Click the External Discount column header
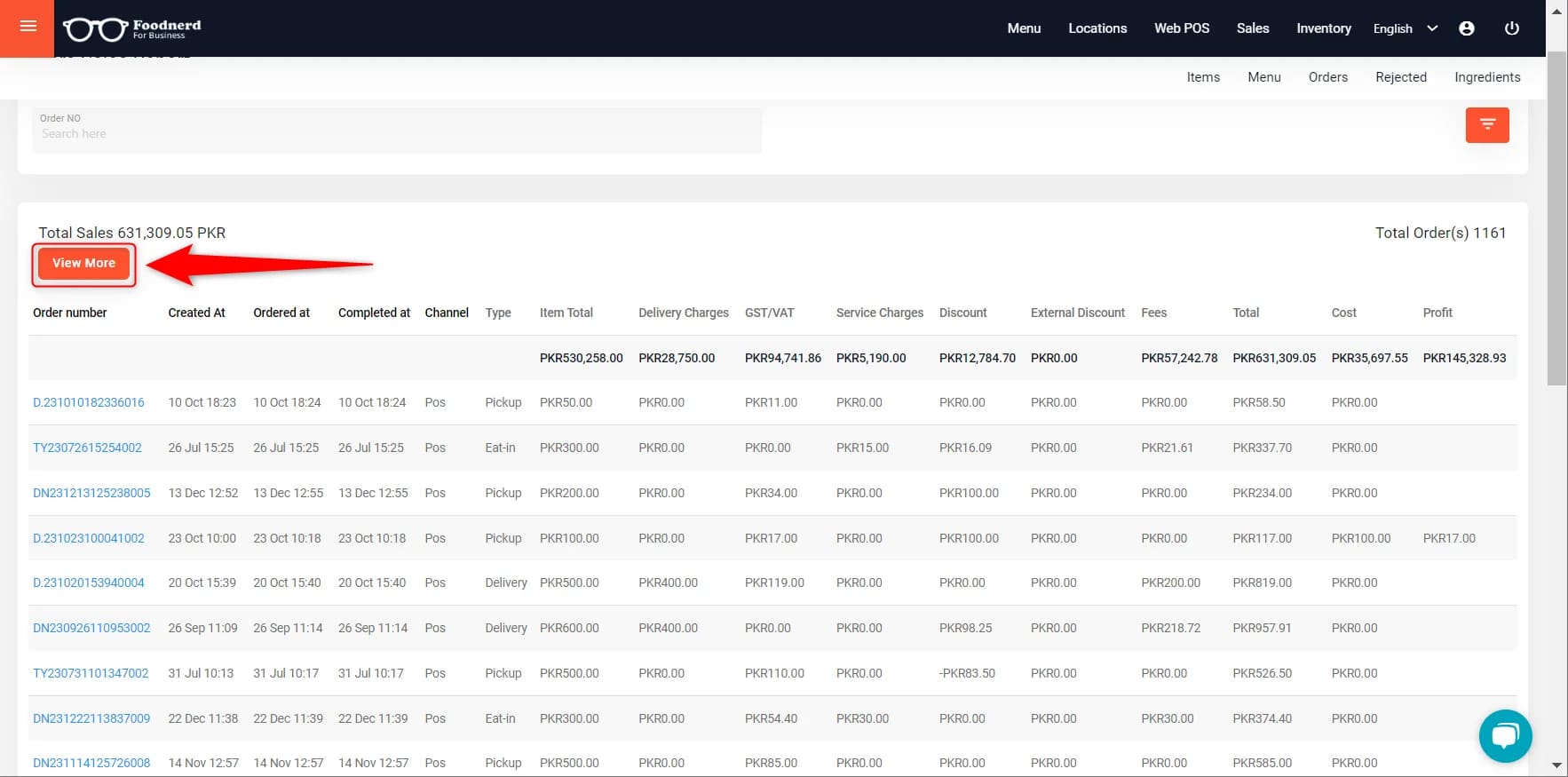The width and height of the screenshot is (1568, 777). pyautogui.click(x=1078, y=313)
